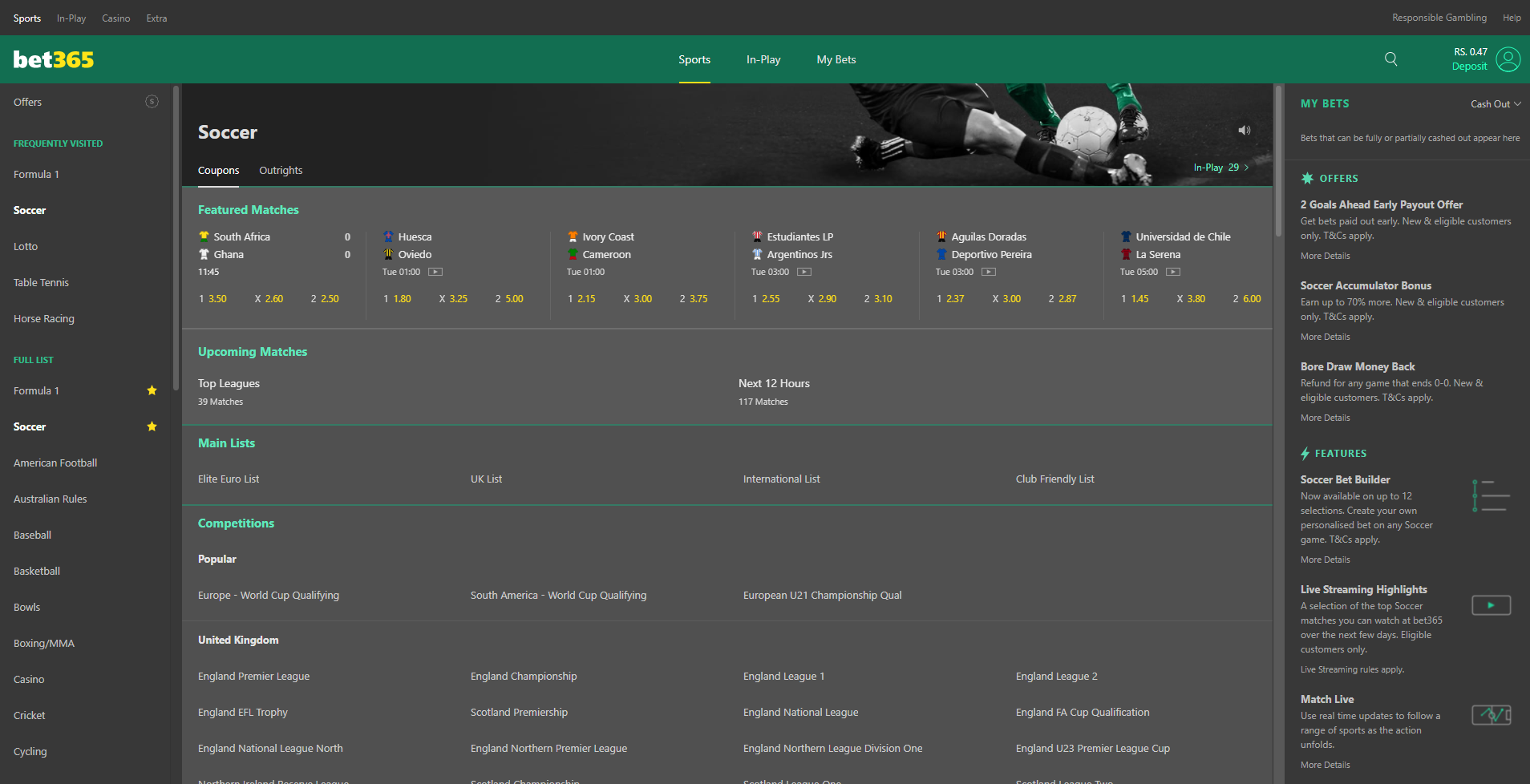Click the Offers star icon in right panel
Viewport: 1530px width, 784px height.
pyautogui.click(x=1307, y=178)
